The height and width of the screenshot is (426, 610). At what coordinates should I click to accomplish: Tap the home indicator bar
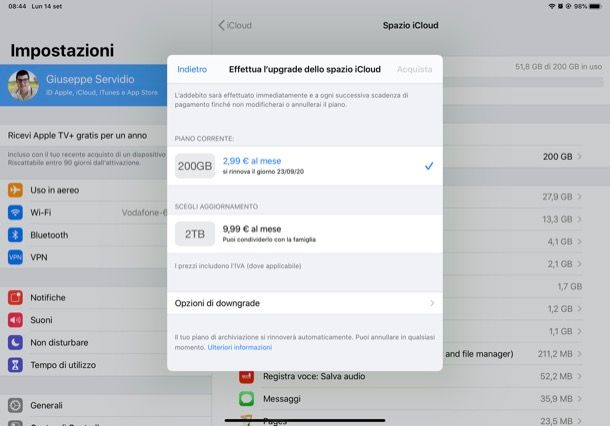point(305,420)
